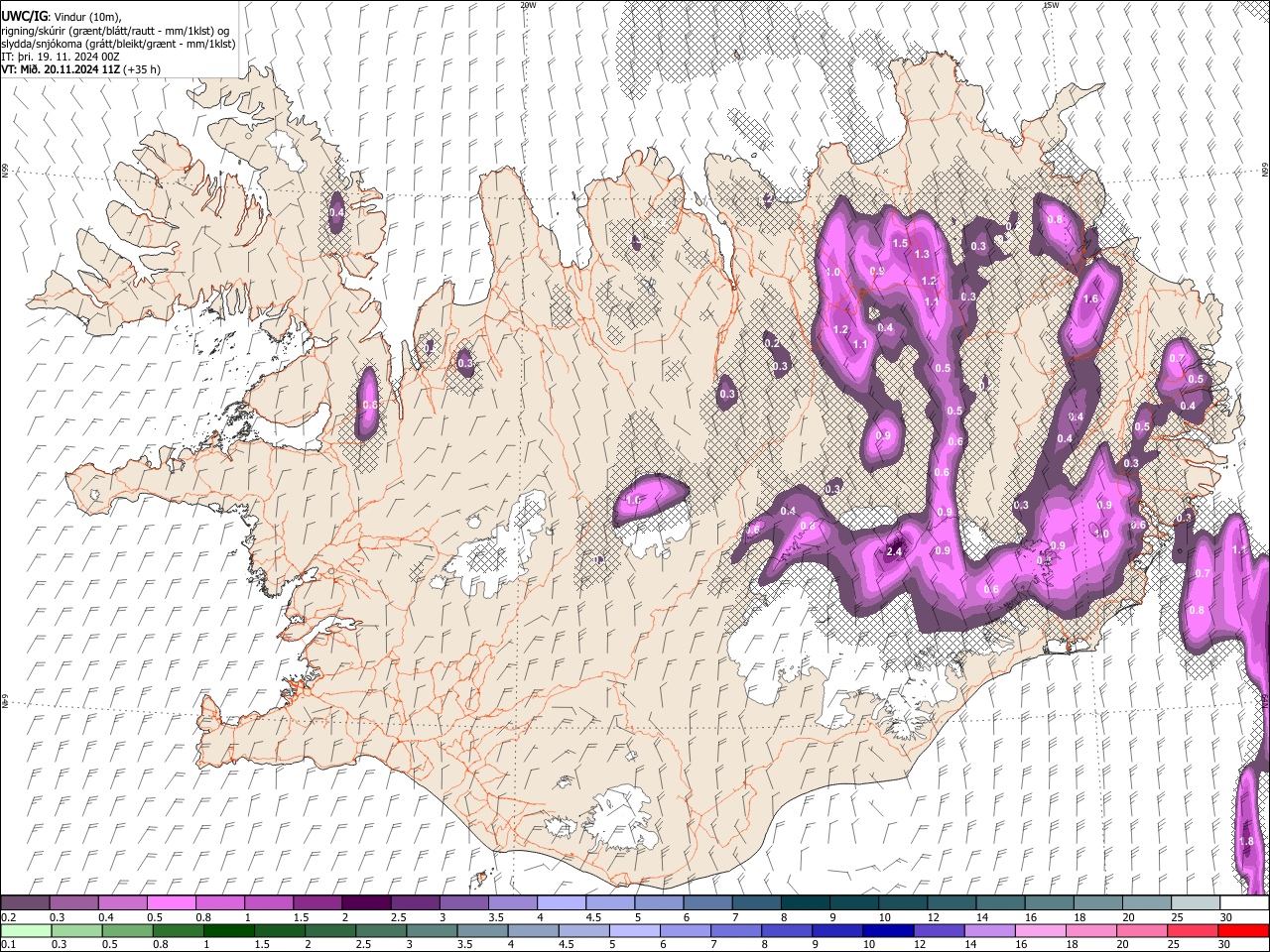The width and height of the screenshot is (1270, 952).
Task: Pick the bright pink swatch between 0.5 and 0.8
Action: coord(171,903)
